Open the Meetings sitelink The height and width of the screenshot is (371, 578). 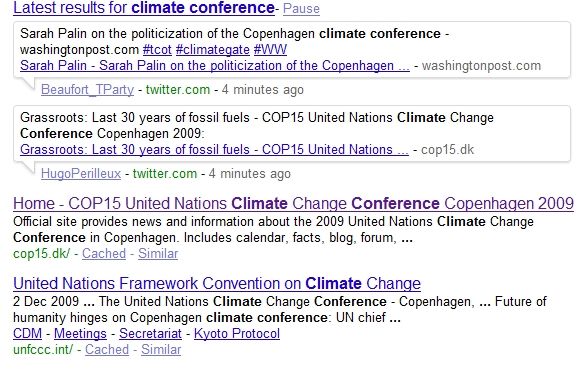pyautogui.click(x=80, y=334)
